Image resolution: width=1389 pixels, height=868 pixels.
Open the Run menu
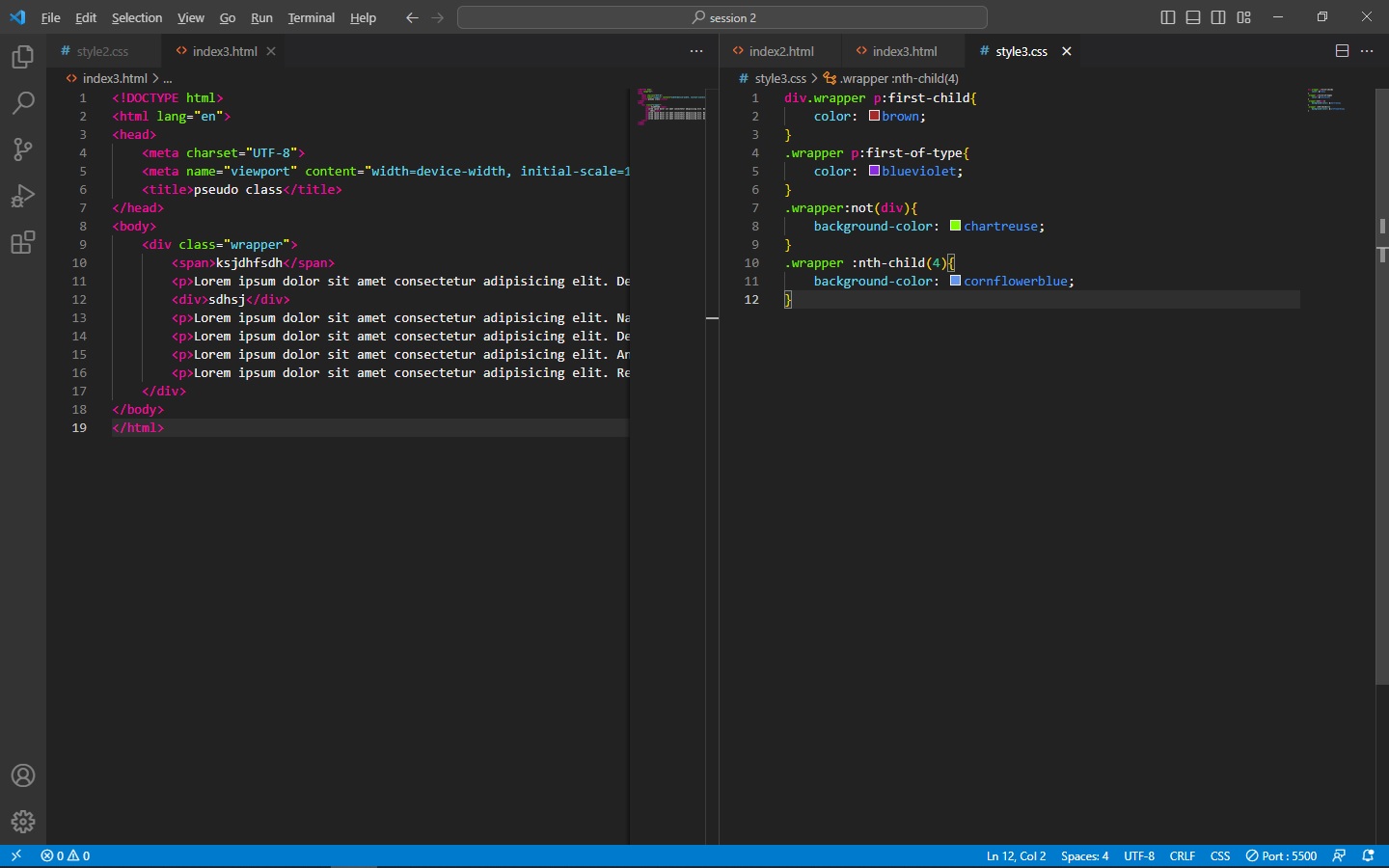(261, 17)
